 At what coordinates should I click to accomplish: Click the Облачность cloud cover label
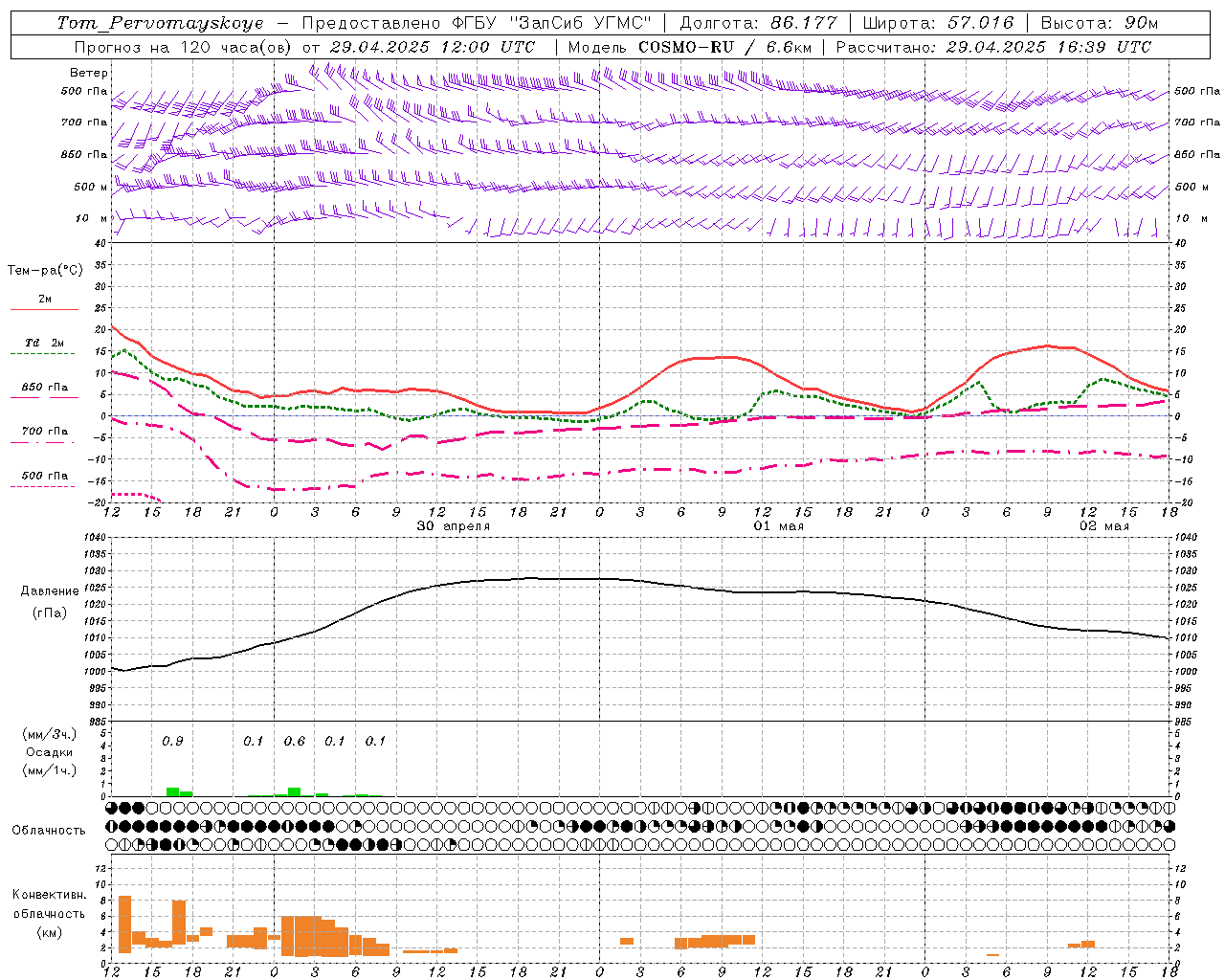pos(49,831)
